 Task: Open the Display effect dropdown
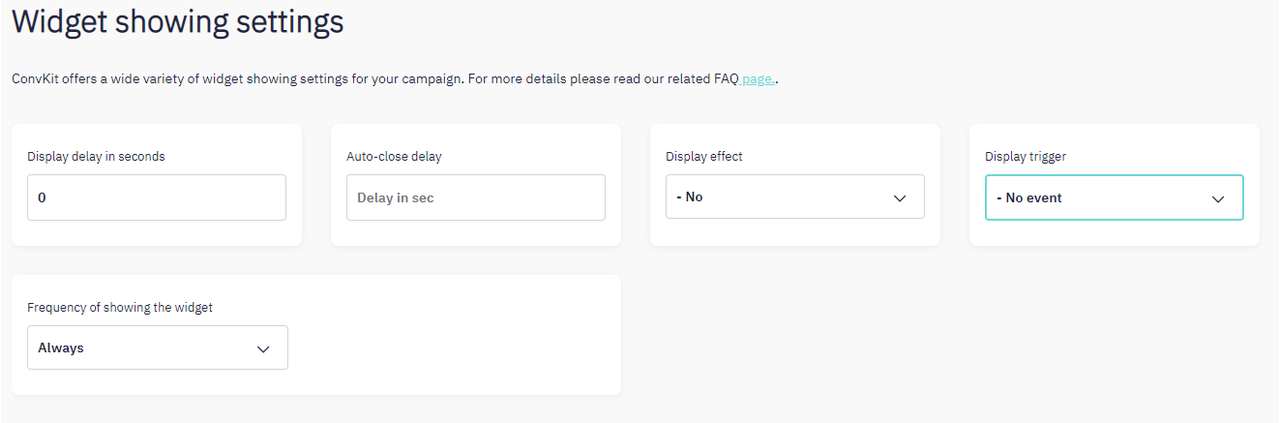[795, 197]
